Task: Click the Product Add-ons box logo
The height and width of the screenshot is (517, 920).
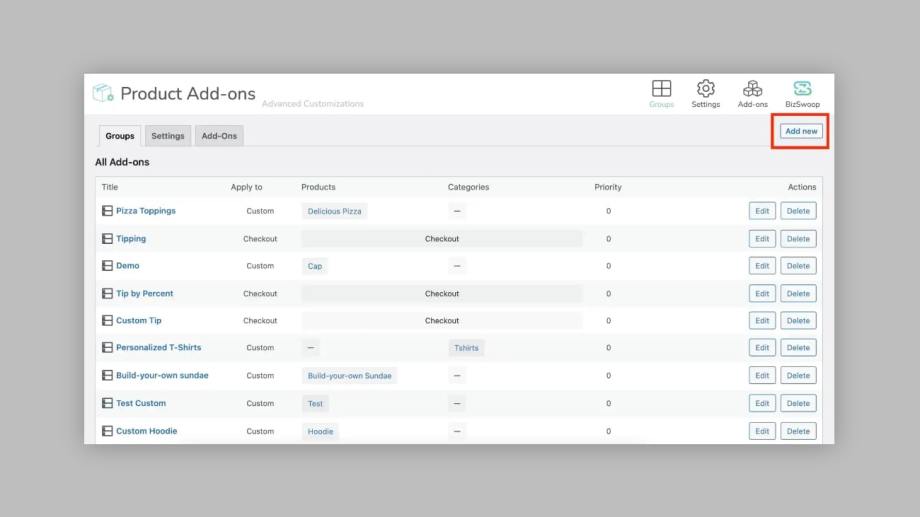Action: [103, 92]
